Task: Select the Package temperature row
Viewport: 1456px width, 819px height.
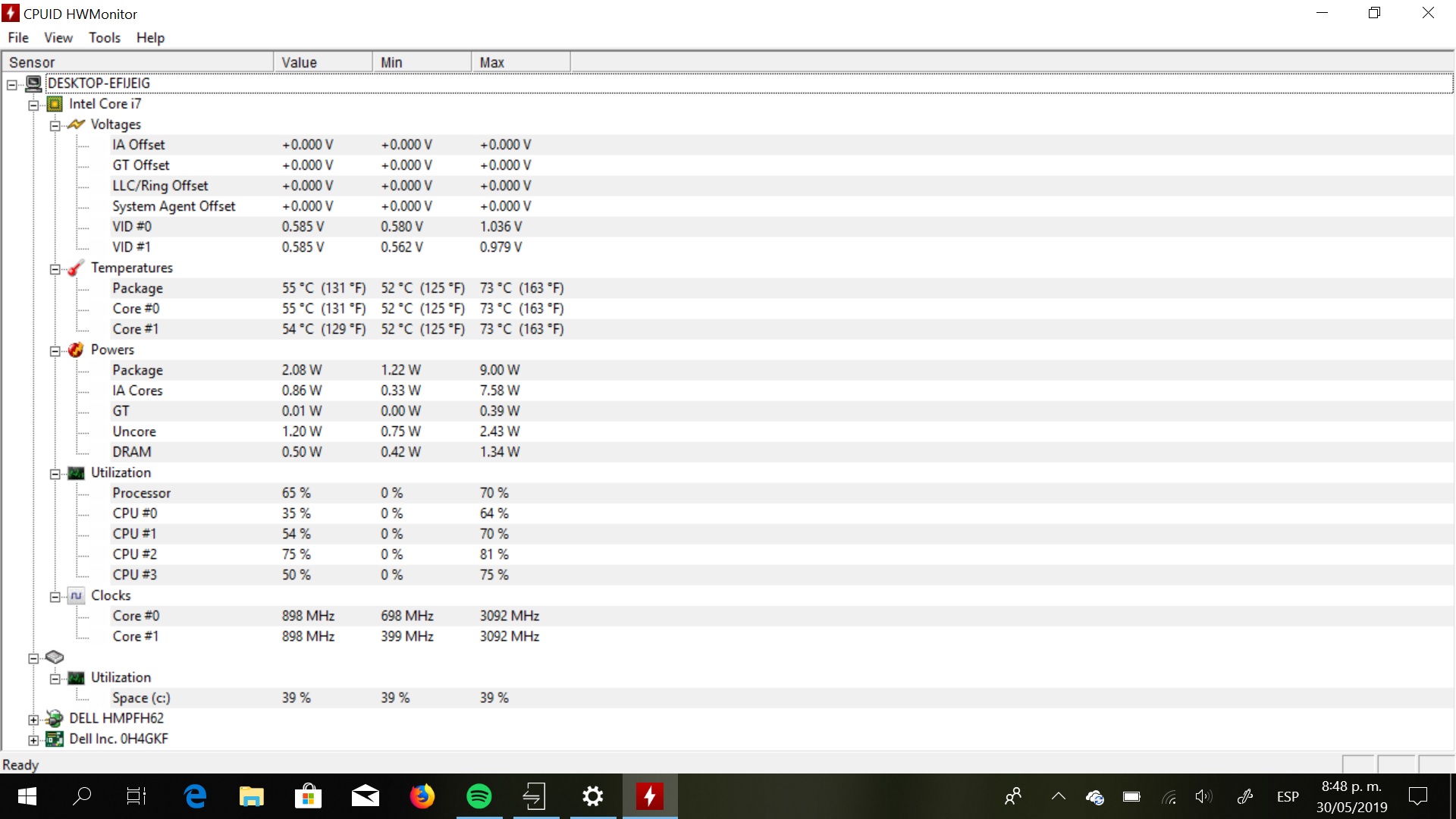Action: 782,288
